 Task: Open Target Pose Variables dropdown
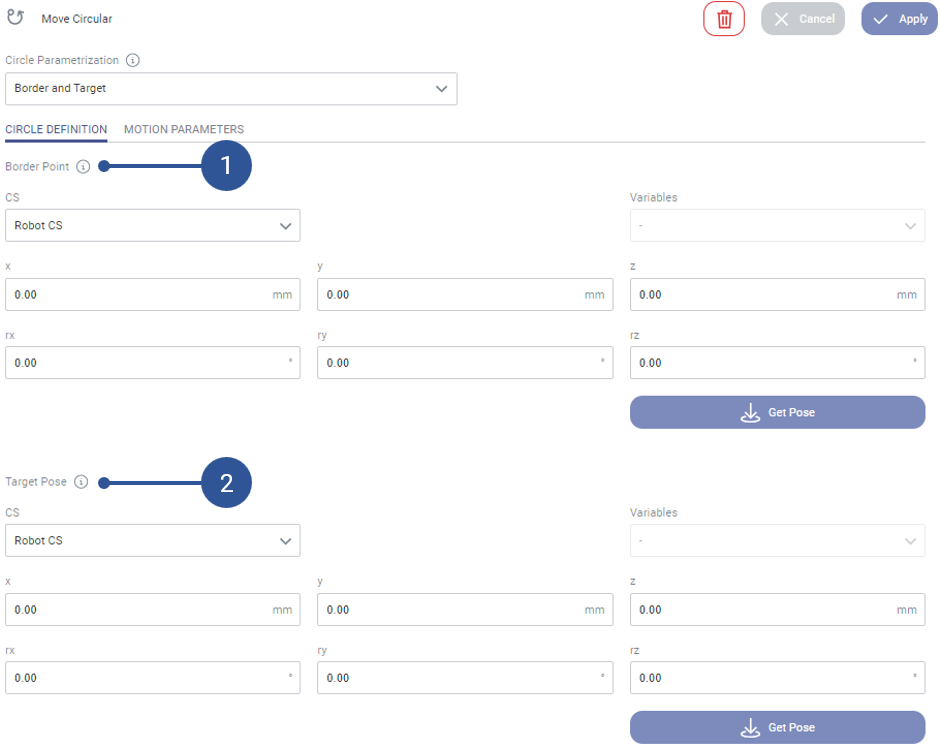pos(777,541)
